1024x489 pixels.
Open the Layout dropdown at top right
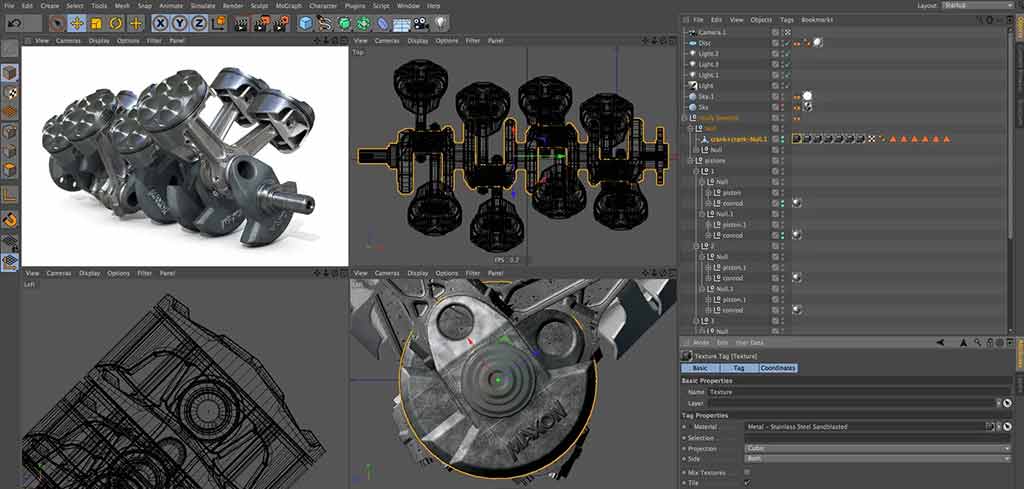(x=978, y=5)
